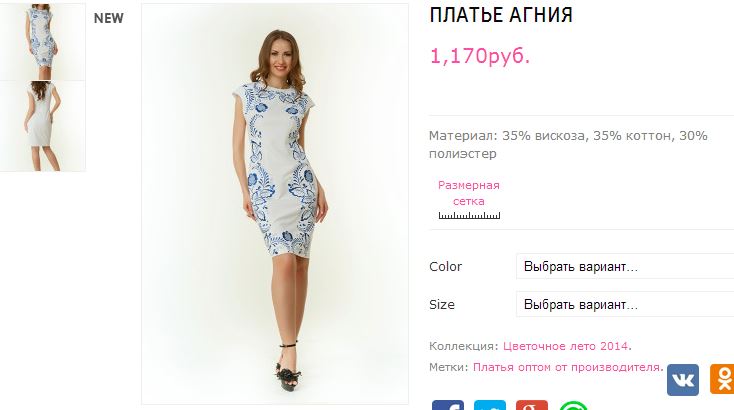This screenshot has width=734, height=410.
Task: Share using the red Google+ icon
Action: coord(532,405)
